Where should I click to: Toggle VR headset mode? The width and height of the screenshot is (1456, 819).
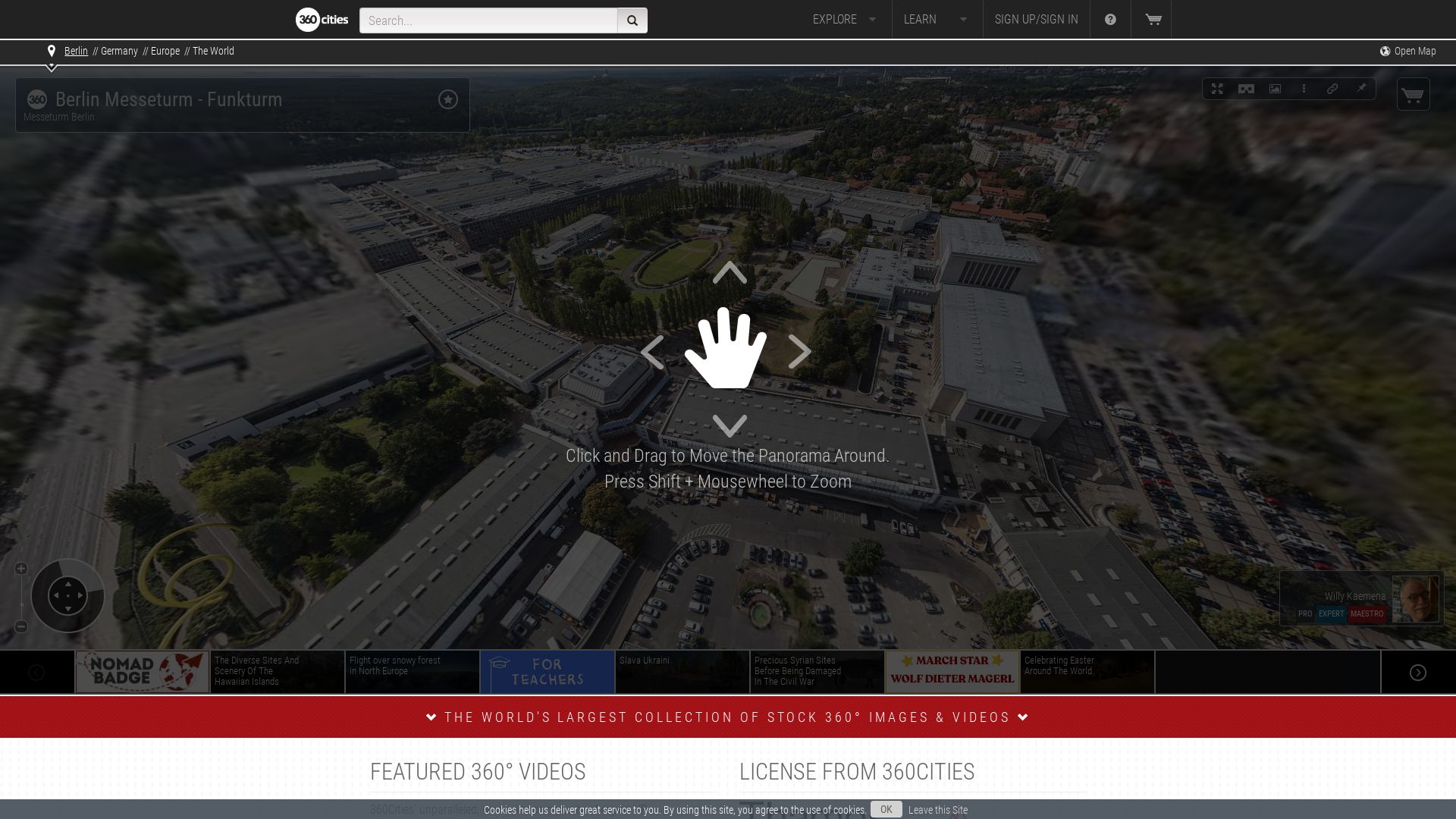pyautogui.click(x=1246, y=89)
